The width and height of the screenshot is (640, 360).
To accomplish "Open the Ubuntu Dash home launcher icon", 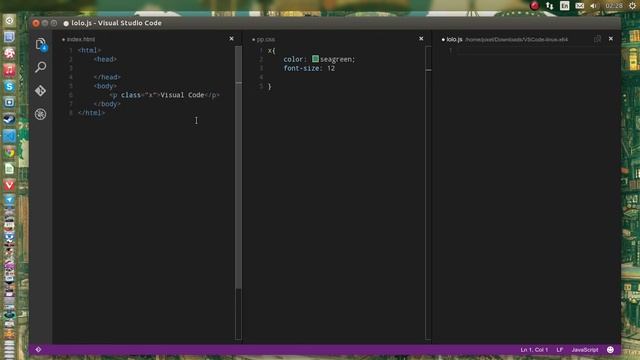I will coord(9,20).
